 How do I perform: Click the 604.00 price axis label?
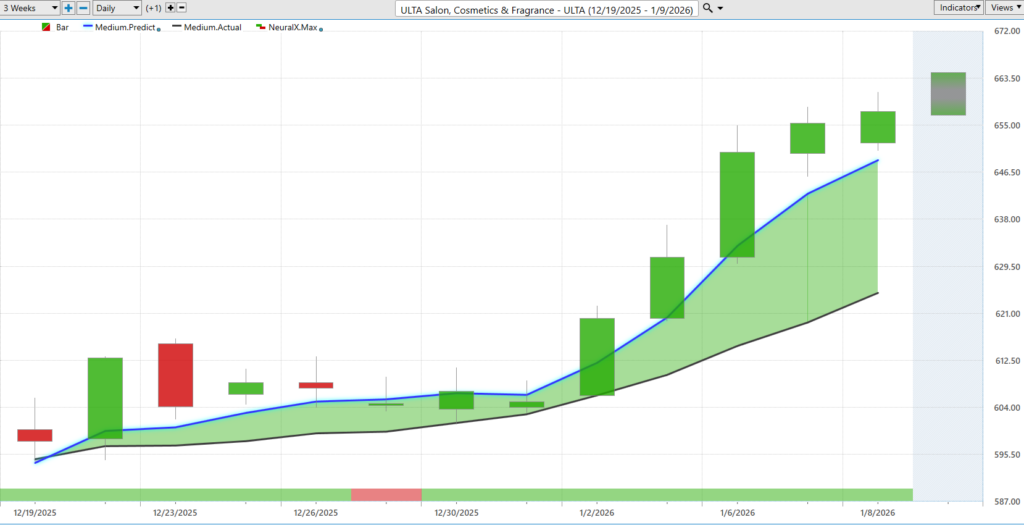point(1006,407)
